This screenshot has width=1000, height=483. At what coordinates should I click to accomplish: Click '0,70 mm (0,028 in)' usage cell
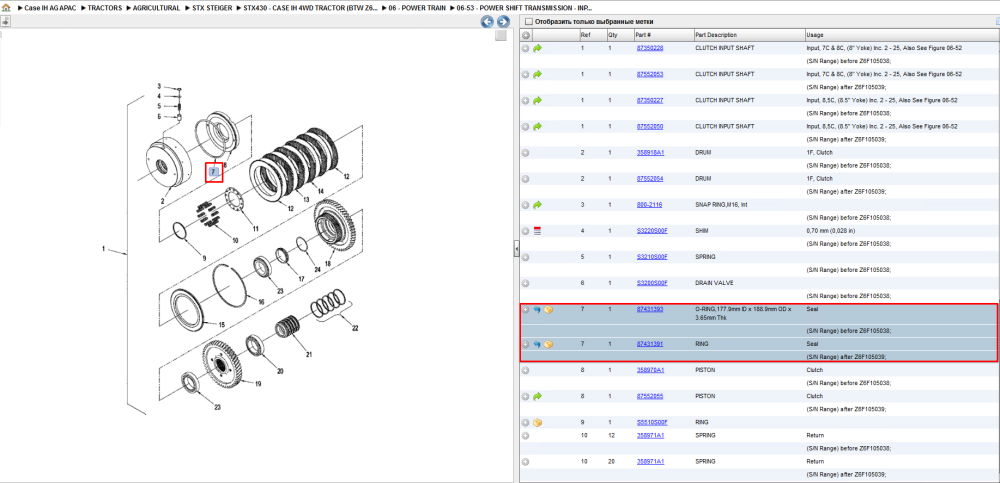(x=830, y=231)
